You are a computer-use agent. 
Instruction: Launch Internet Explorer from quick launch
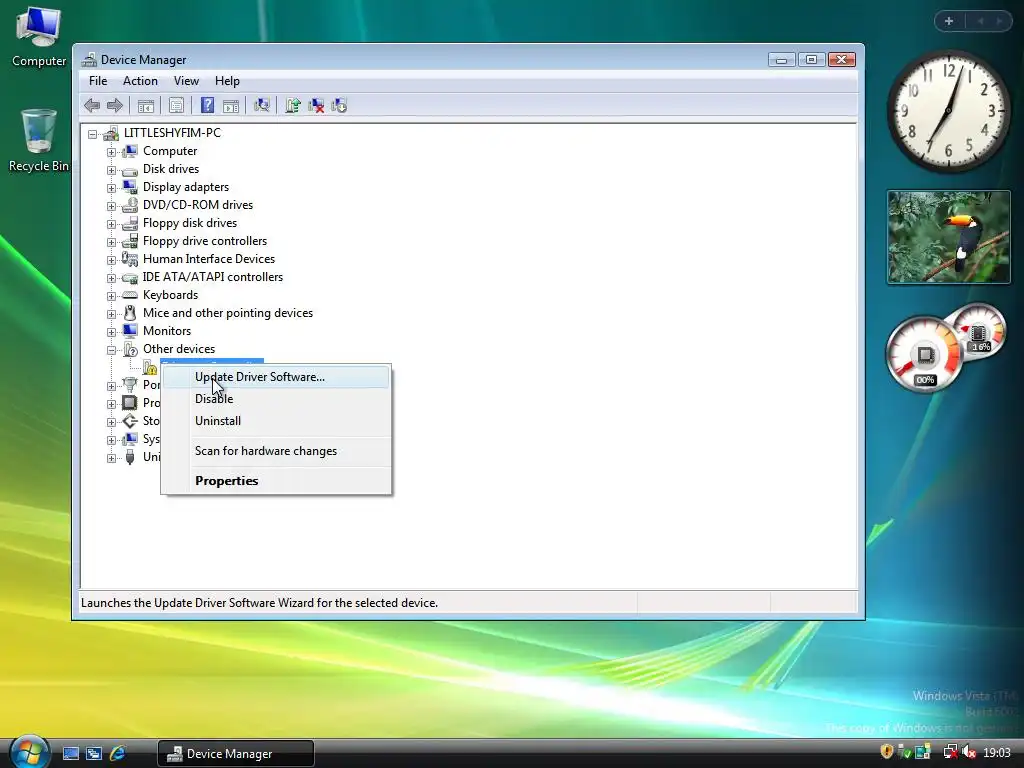click(118, 753)
